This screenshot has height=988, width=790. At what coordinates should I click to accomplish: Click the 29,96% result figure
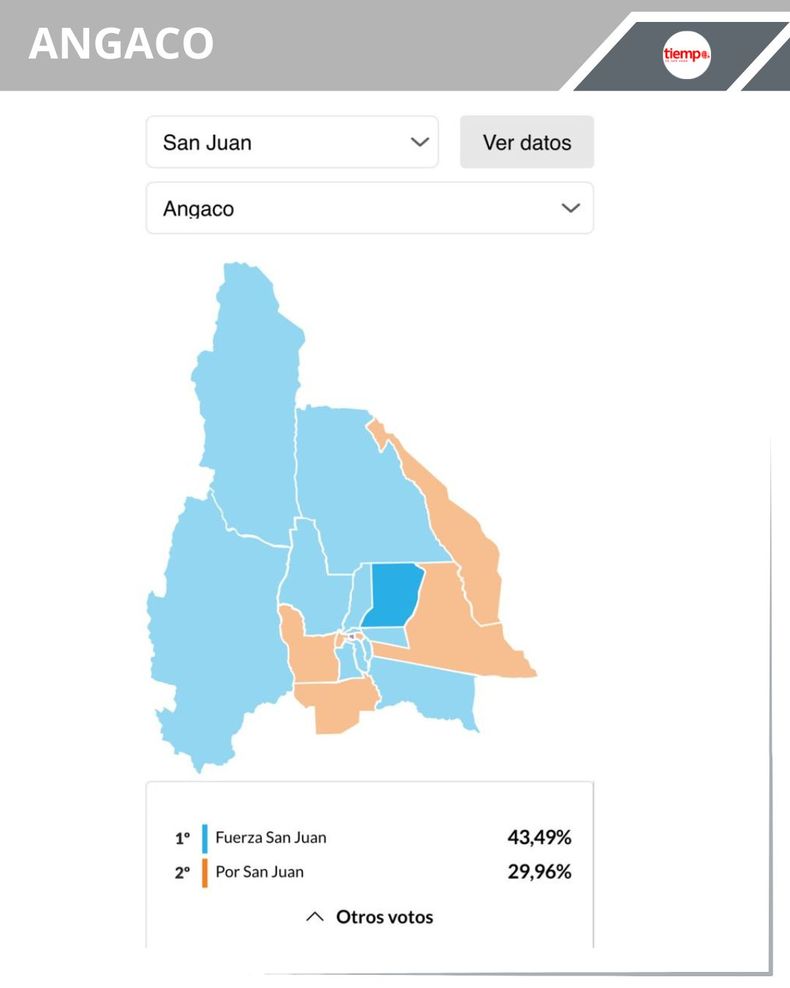pyautogui.click(x=539, y=872)
